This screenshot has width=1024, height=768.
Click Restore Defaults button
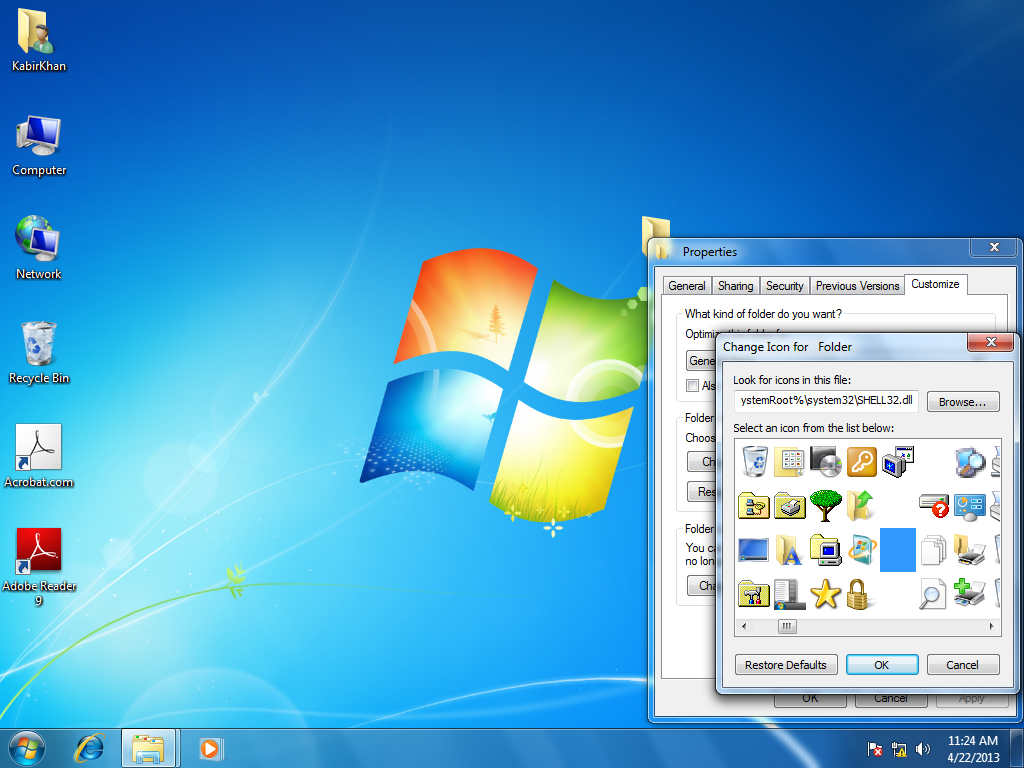click(786, 665)
